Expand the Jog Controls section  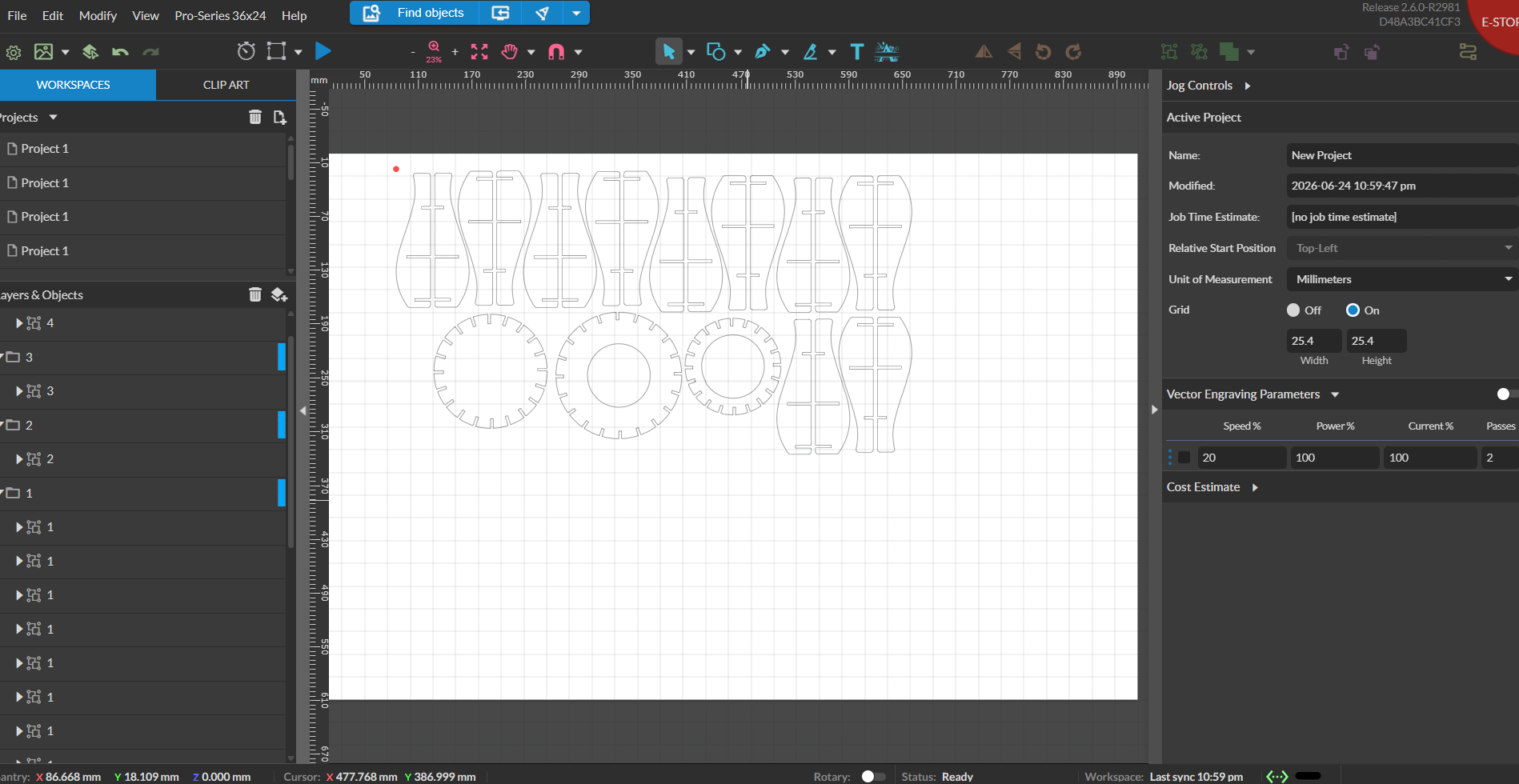1248,86
